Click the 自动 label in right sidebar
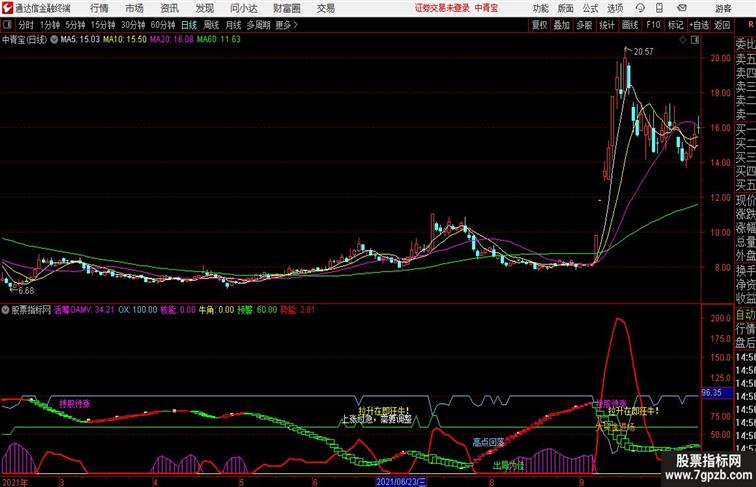756x487 pixels. [745, 315]
